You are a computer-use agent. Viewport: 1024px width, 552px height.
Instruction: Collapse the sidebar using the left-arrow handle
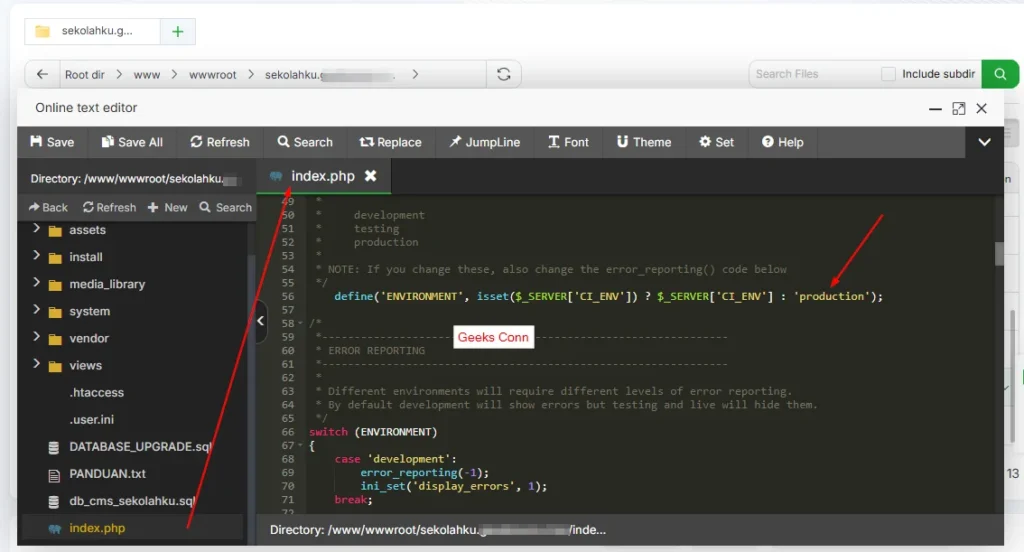click(x=261, y=321)
